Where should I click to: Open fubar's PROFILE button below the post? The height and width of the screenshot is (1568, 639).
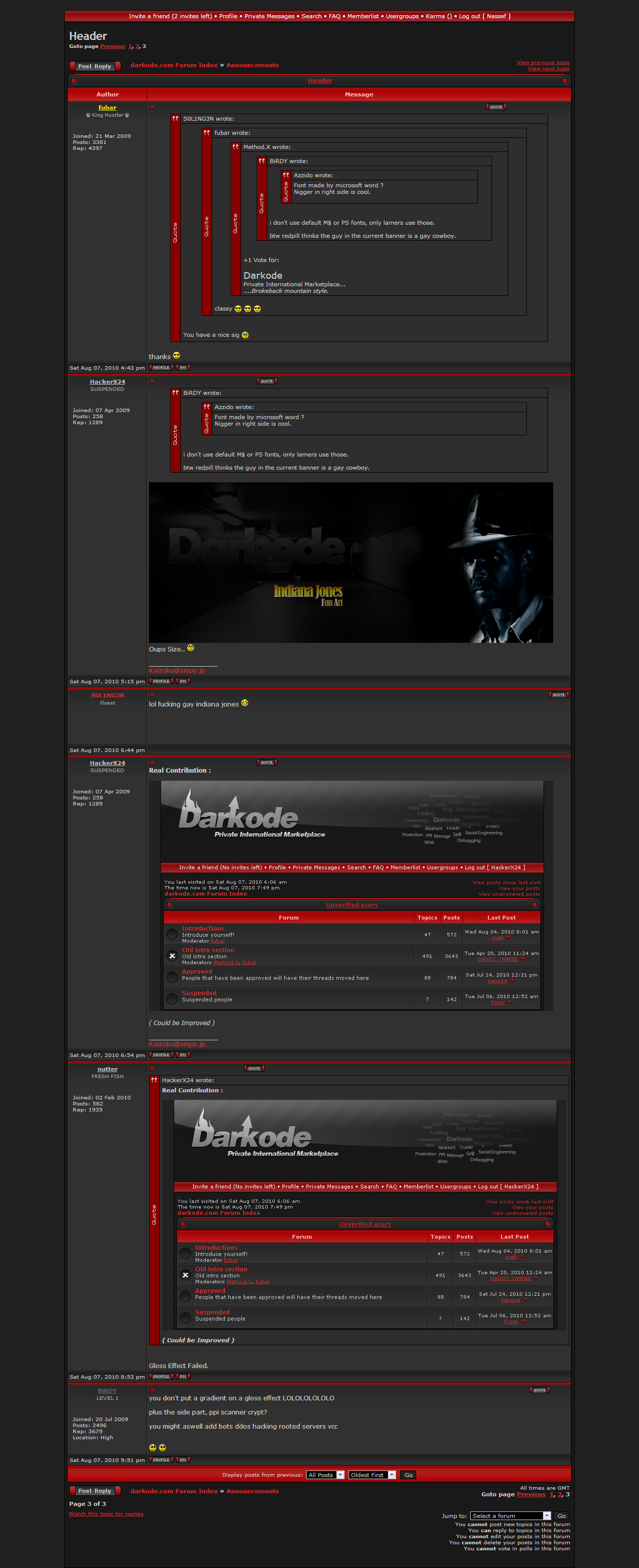(162, 368)
